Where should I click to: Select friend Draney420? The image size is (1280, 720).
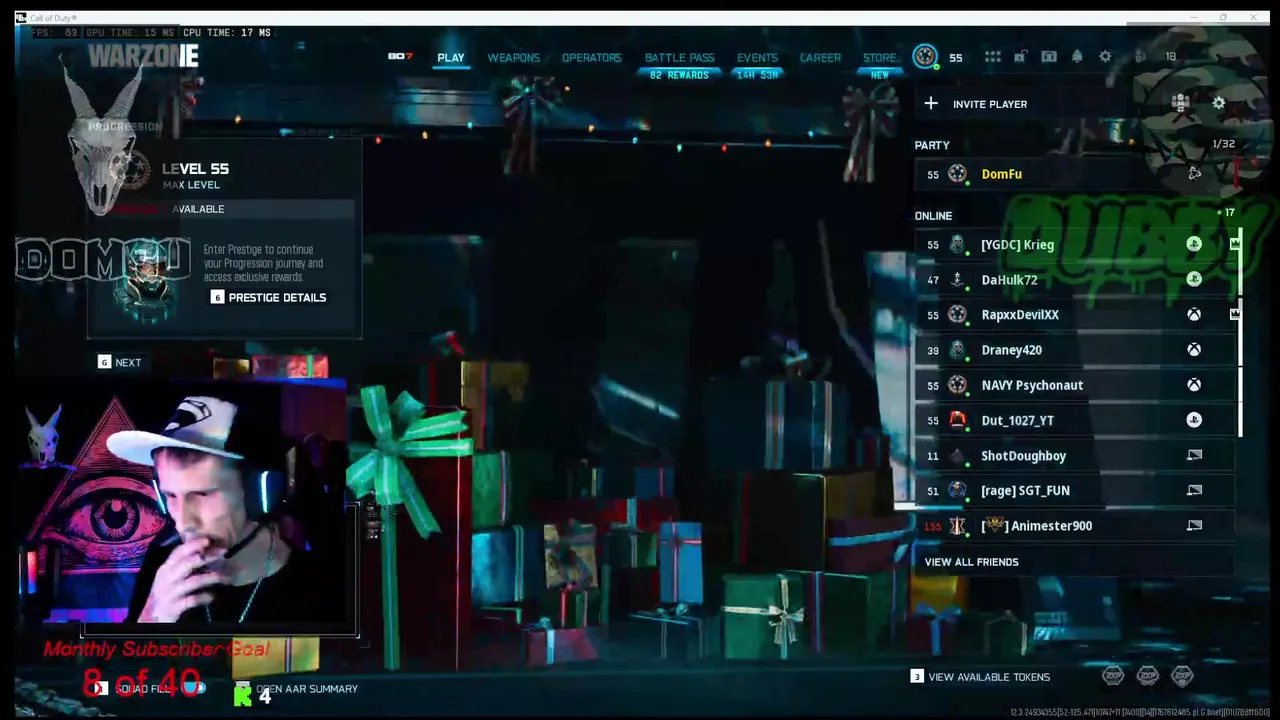[x=1075, y=350]
